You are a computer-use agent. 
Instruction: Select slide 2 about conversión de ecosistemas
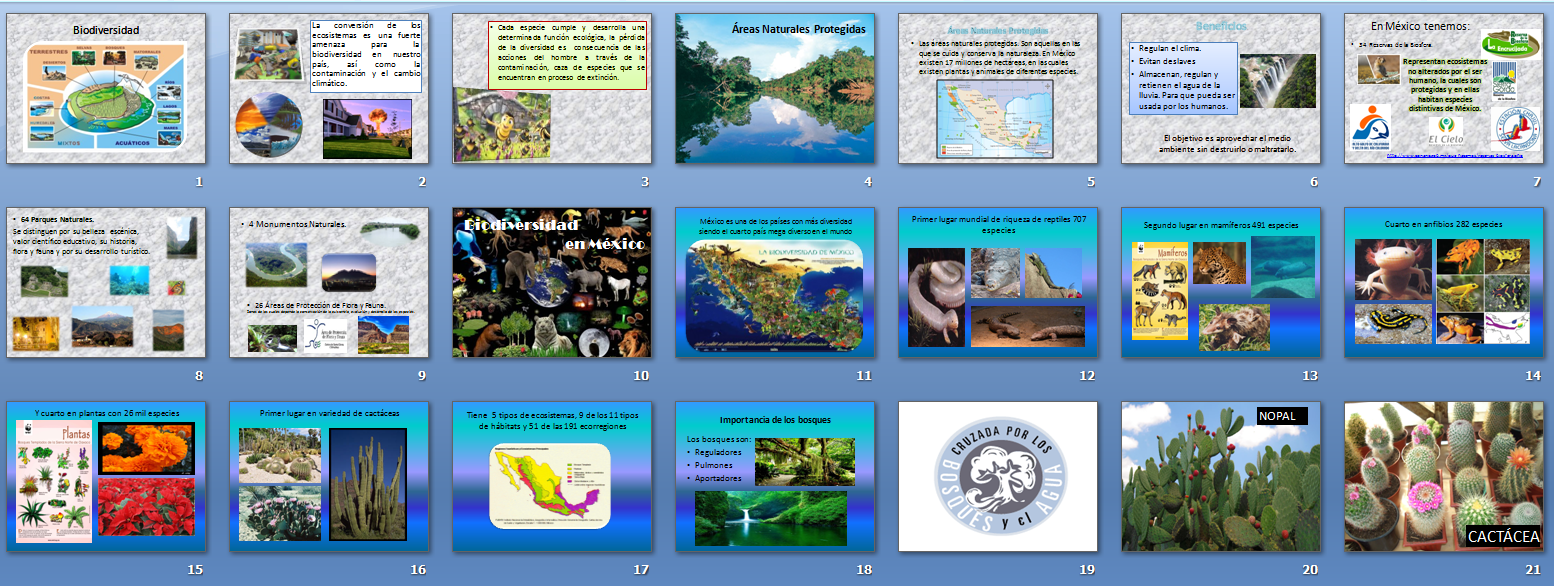tap(329, 88)
